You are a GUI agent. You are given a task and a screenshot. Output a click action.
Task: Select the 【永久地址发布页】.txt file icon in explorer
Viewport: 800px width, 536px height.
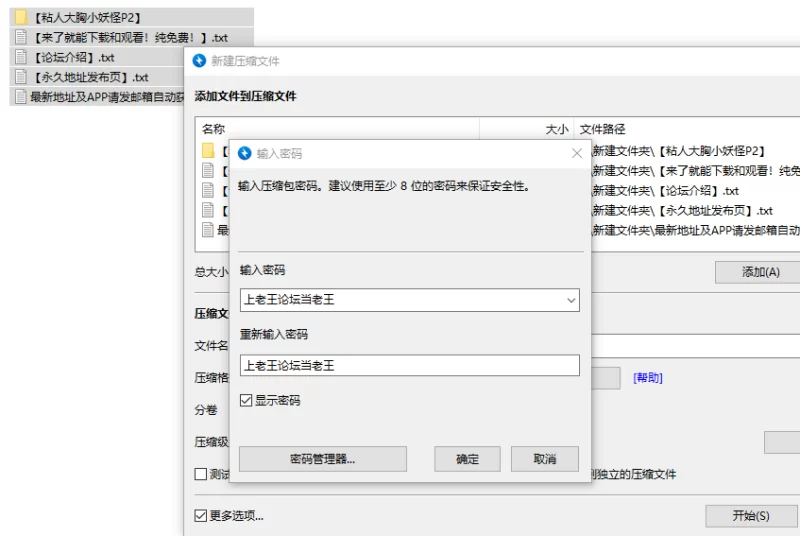click(21, 76)
